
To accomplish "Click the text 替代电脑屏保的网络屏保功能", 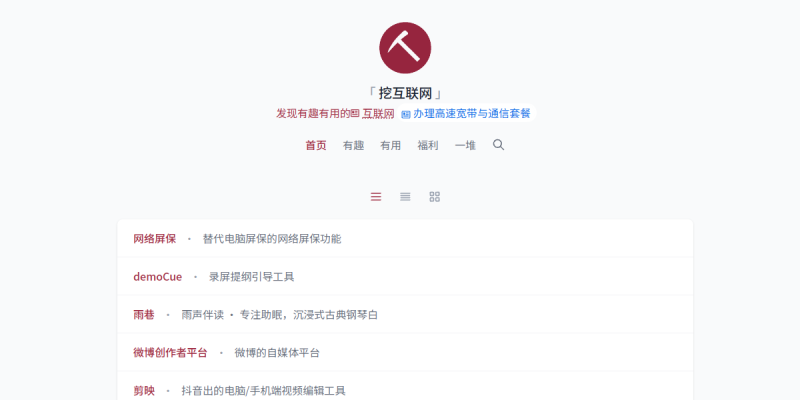I will click(x=272, y=239).
